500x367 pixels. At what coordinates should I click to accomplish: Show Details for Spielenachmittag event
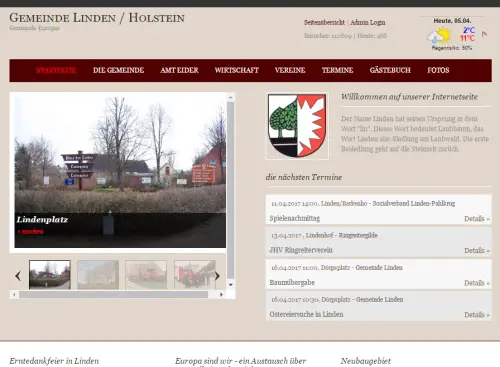477,219
